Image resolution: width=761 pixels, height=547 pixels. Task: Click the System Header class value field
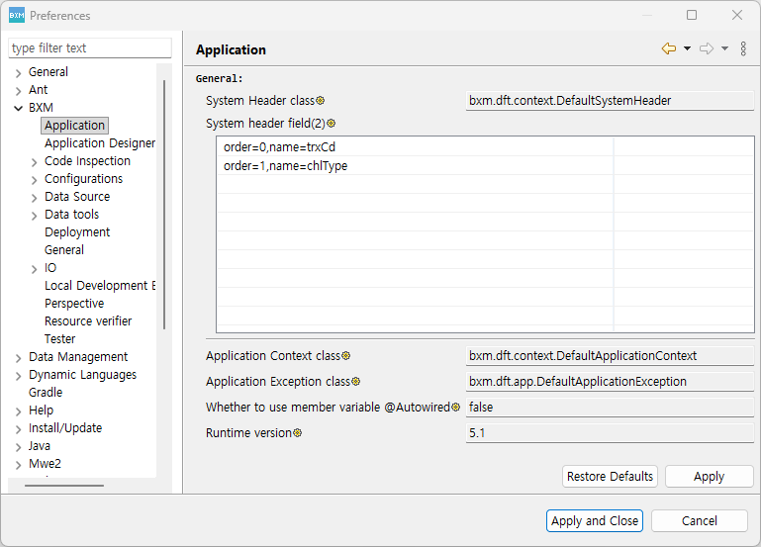coord(610,100)
